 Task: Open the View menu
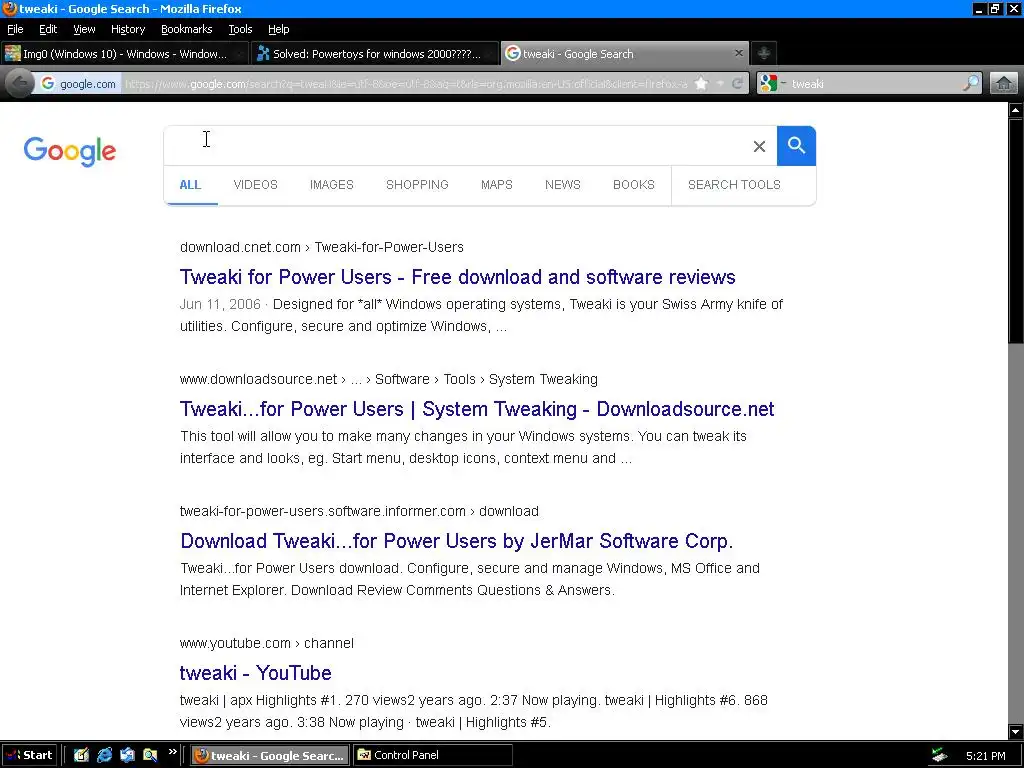(84, 29)
